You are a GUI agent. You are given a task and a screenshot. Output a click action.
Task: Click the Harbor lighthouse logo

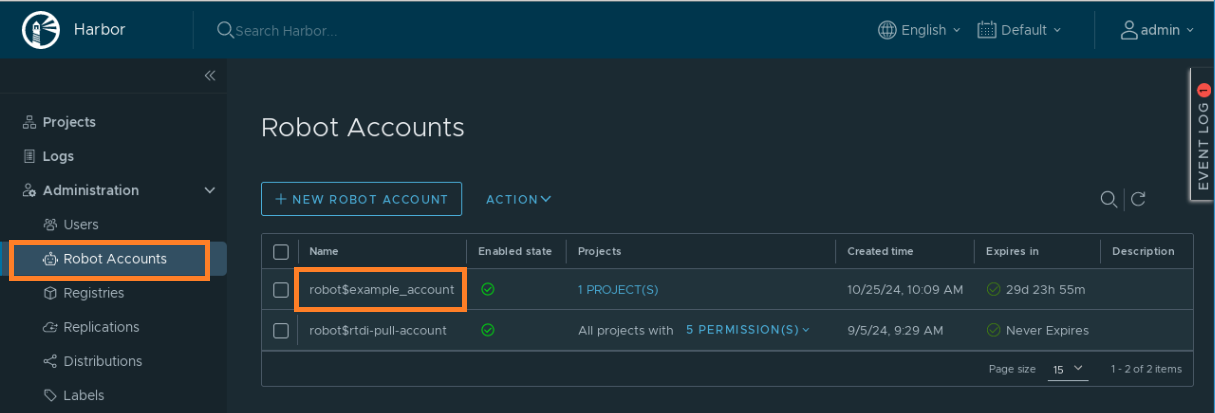(41, 30)
